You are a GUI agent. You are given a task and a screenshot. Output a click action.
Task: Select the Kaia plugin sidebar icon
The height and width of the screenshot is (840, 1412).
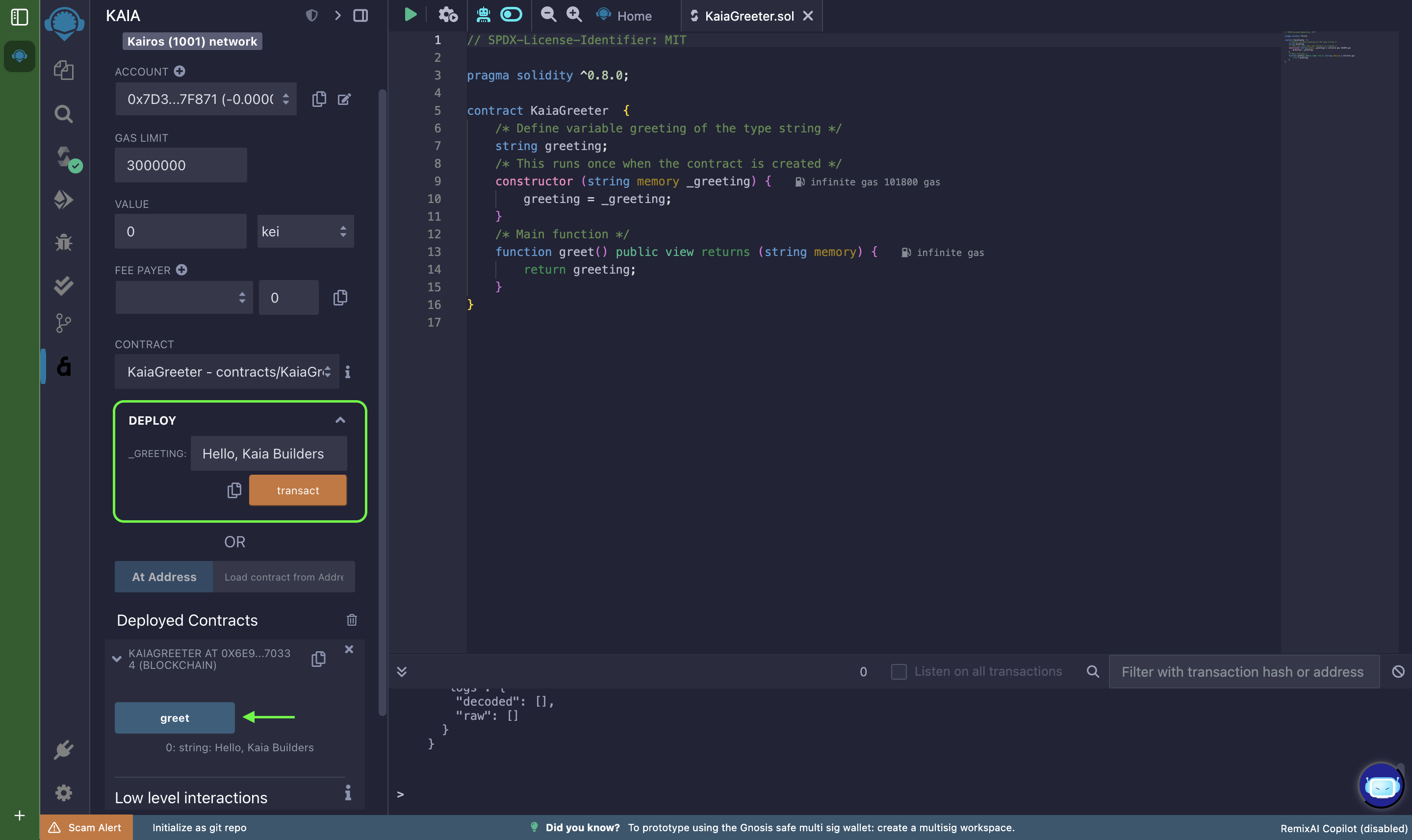click(64, 366)
